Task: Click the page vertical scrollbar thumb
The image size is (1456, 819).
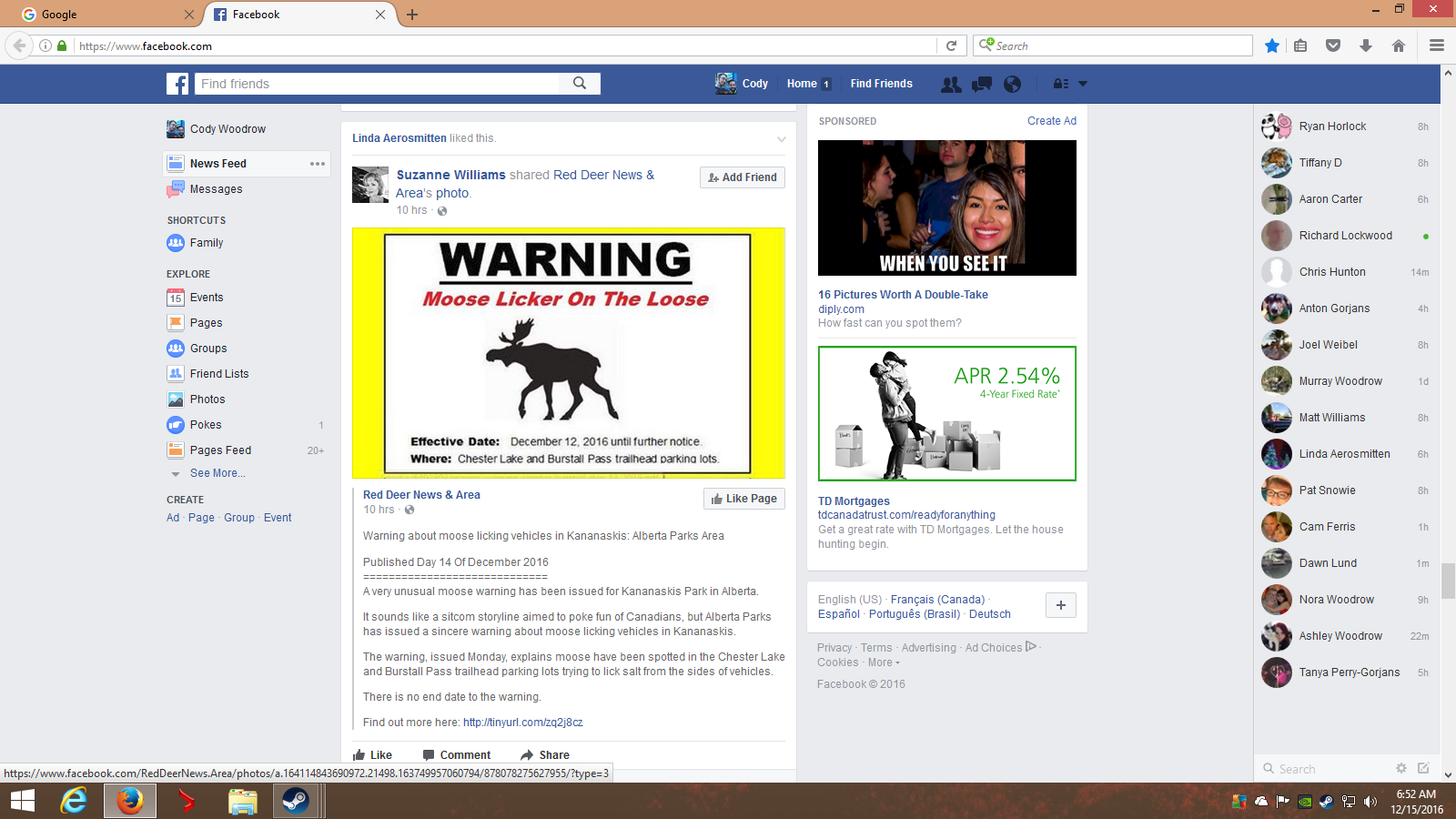Action: pos(1448,581)
